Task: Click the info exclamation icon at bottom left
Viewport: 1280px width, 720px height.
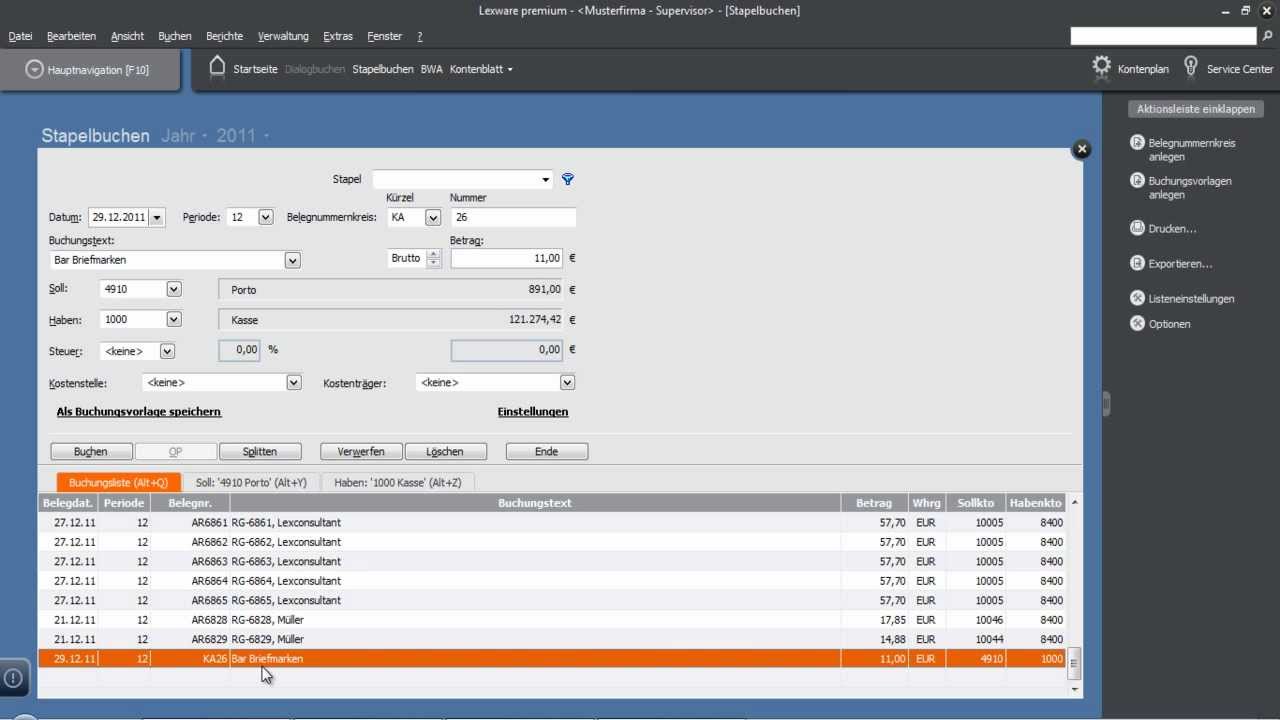Action: 13,677
